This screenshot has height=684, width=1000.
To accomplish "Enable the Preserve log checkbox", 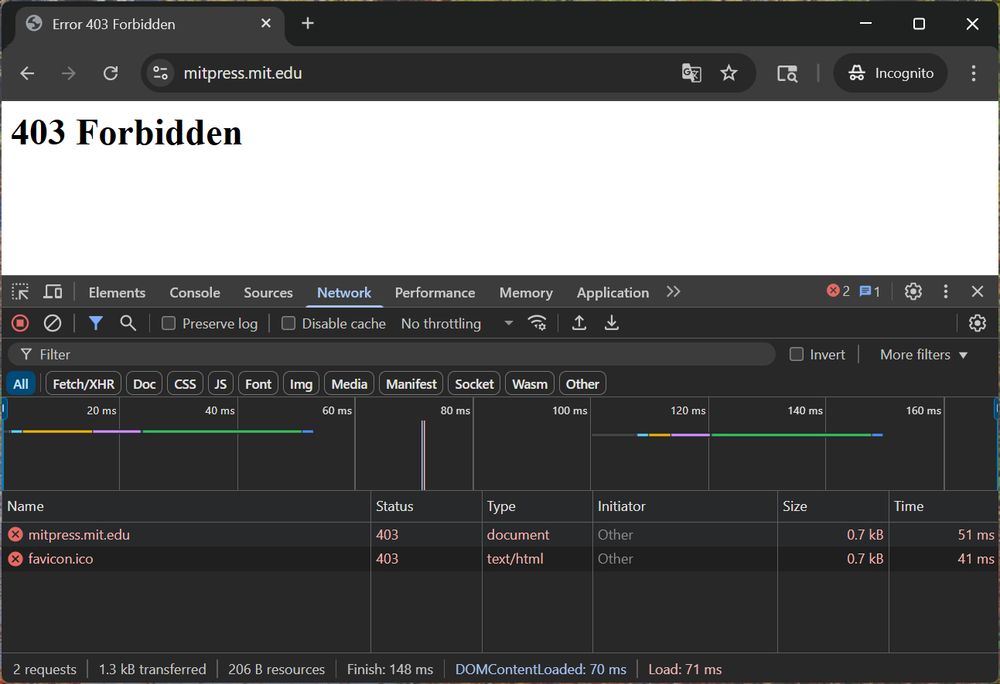I will coord(168,324).
